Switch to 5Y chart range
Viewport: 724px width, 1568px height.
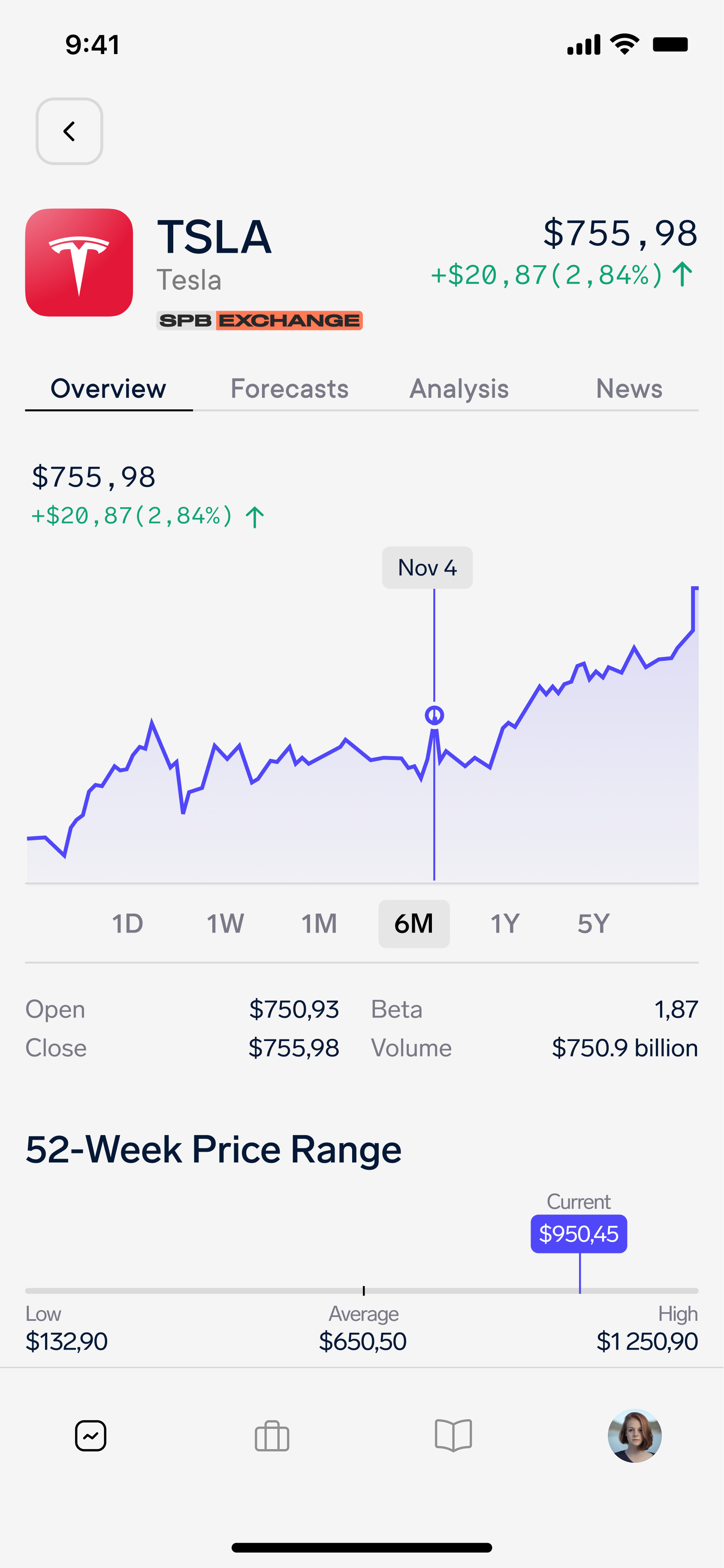click(x=593, y=924)
